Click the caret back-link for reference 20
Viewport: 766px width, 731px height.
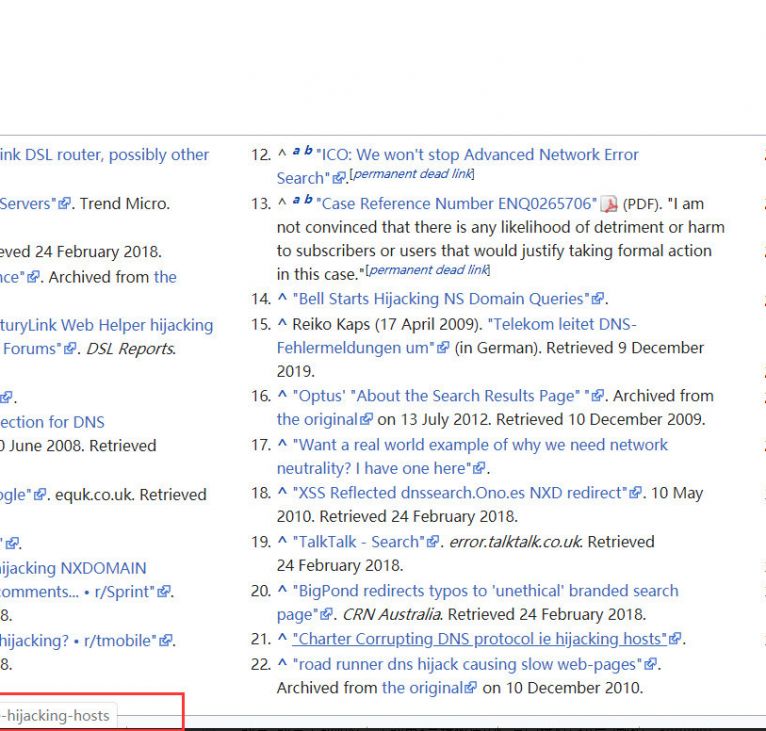click(283, 590)
